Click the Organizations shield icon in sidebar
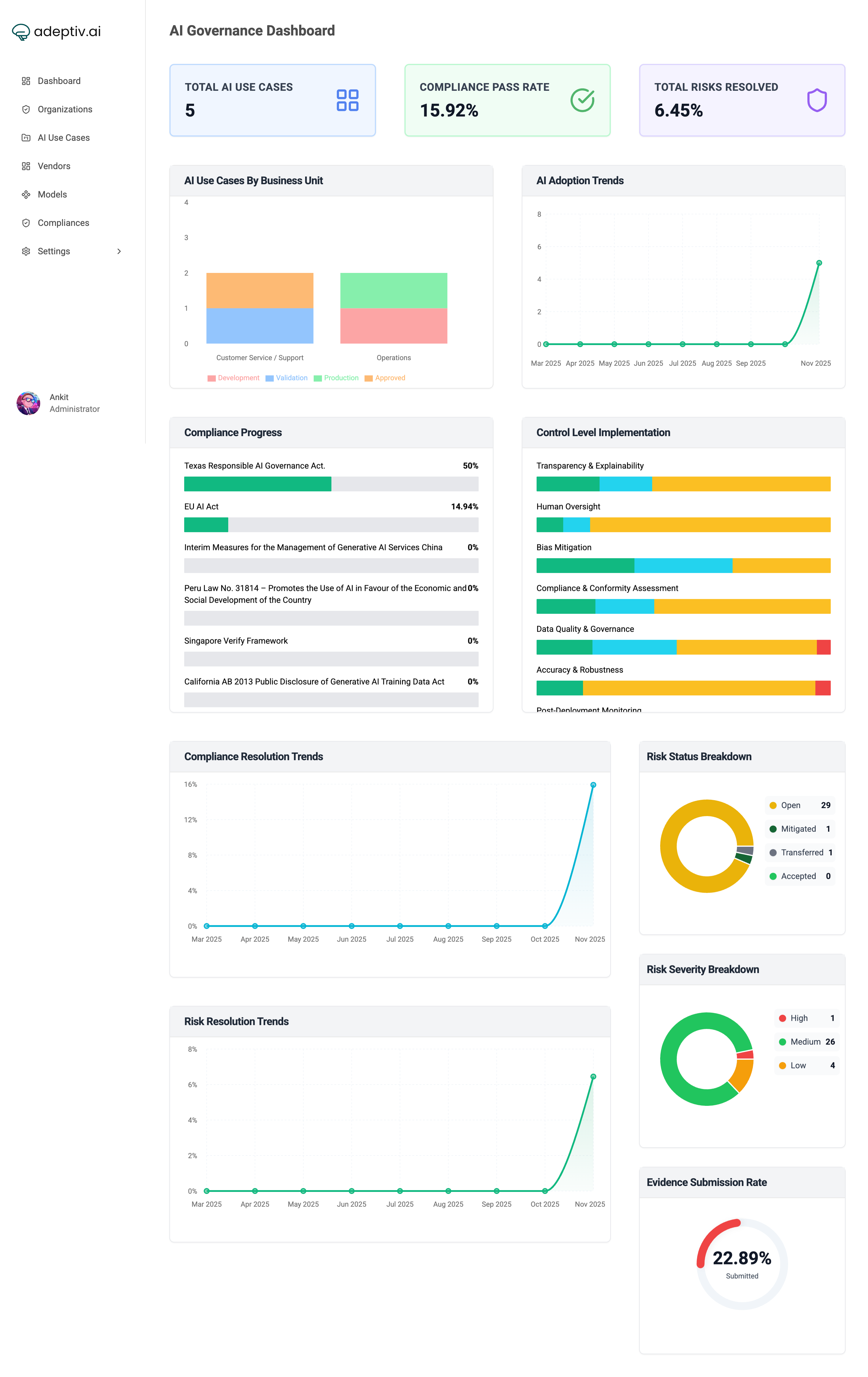The width and height of the screenshot is (868, 1377). click(26, 109)
